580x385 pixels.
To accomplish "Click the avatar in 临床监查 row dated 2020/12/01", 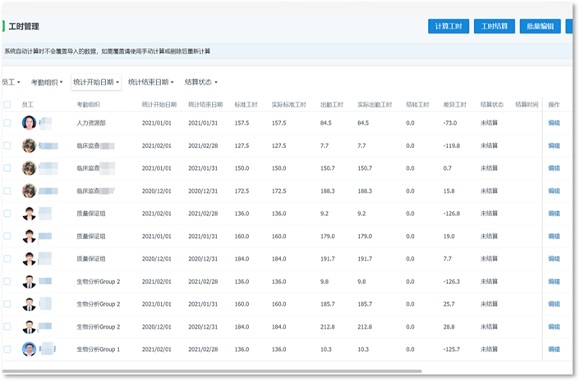I will click(x=29, y=191).
